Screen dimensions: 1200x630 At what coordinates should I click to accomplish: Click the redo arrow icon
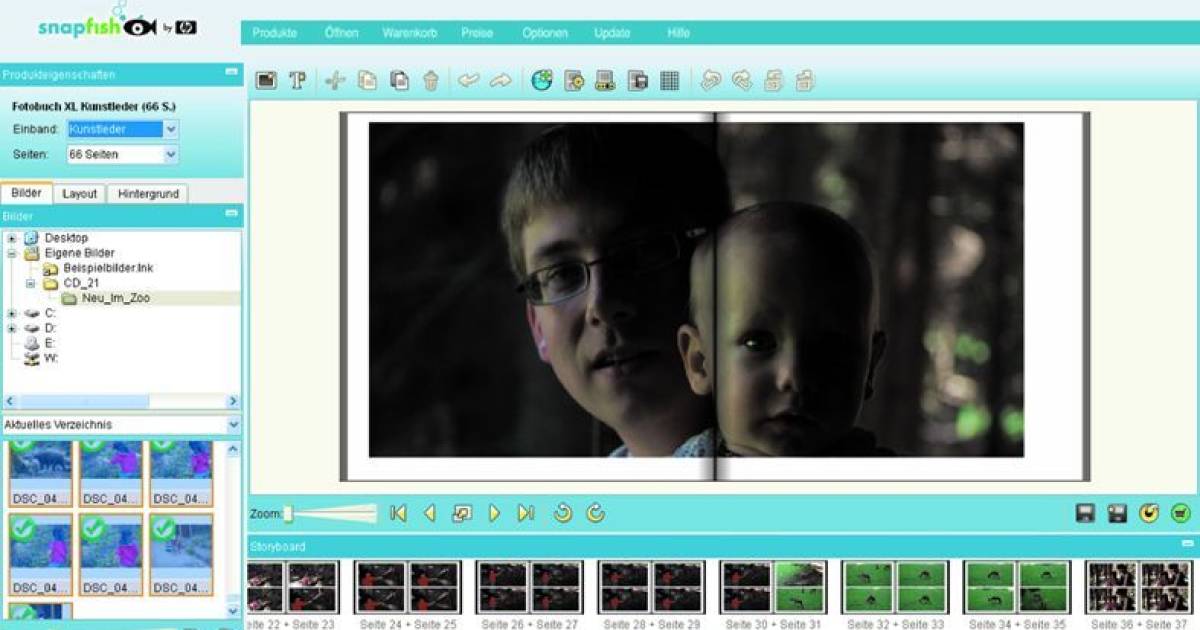[x=500, y=81]
